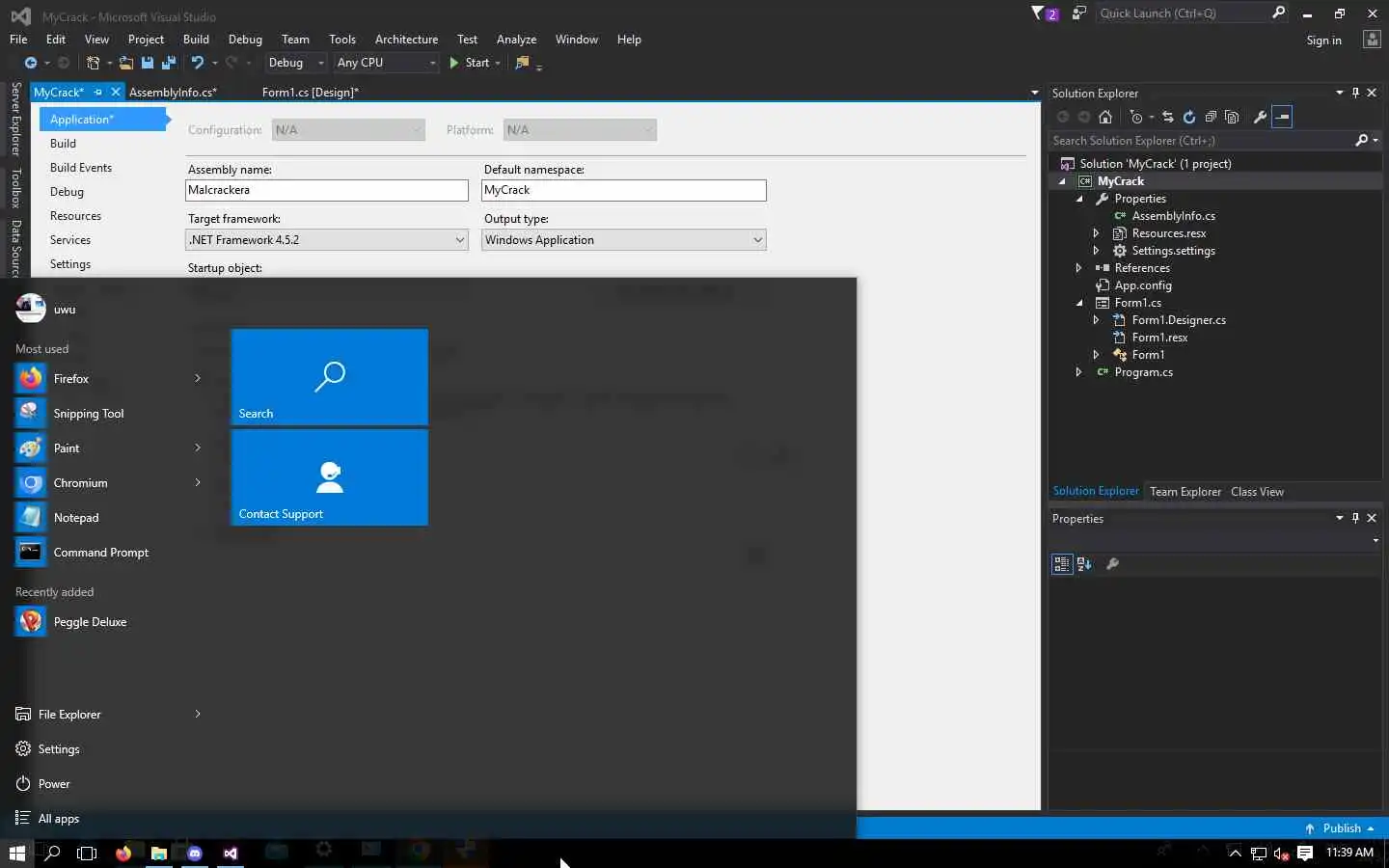
Task: Undo the last action via toolbar
Action: point(198,63)
